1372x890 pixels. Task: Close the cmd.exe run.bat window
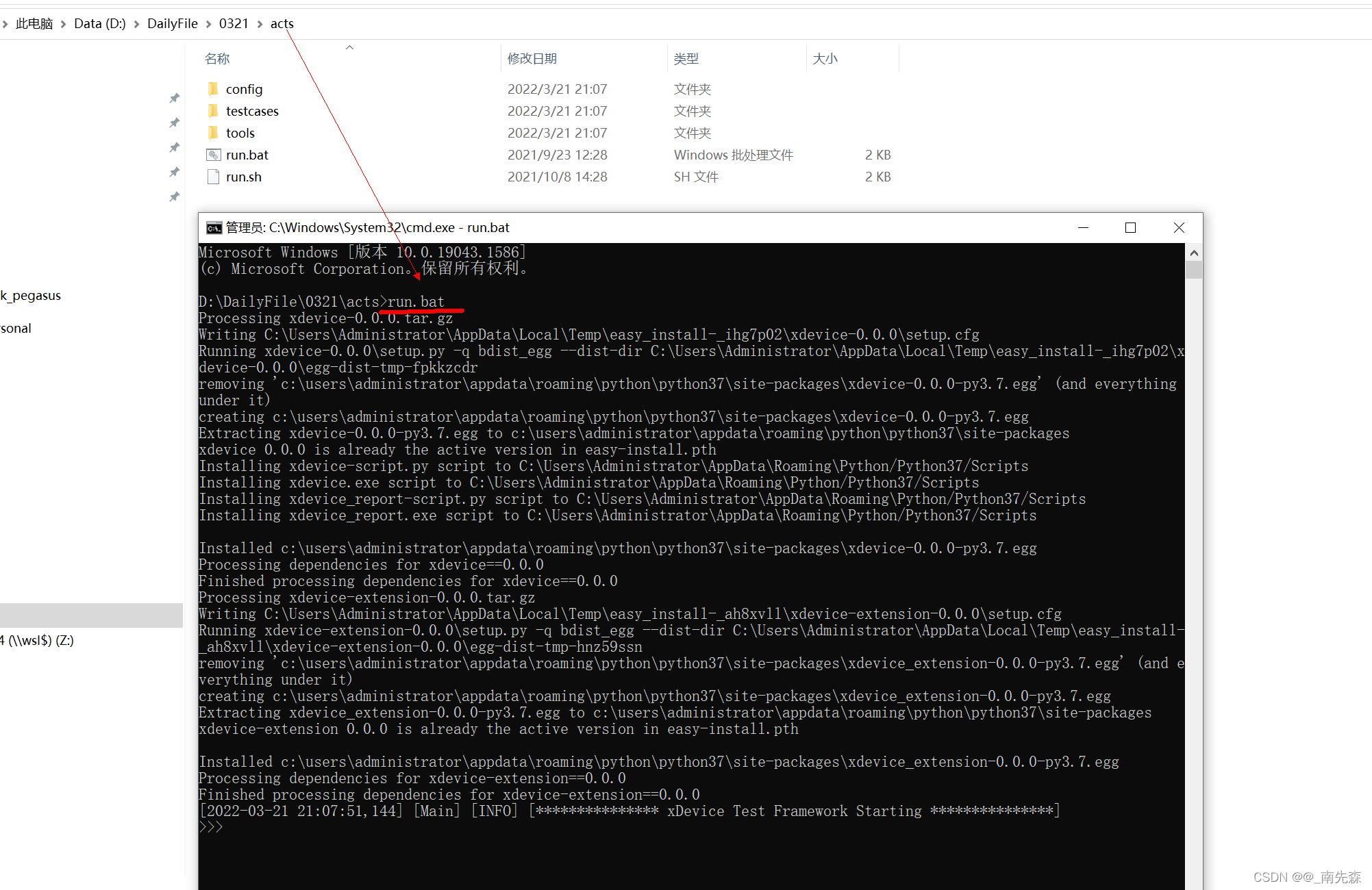(x=1179, y=228)
